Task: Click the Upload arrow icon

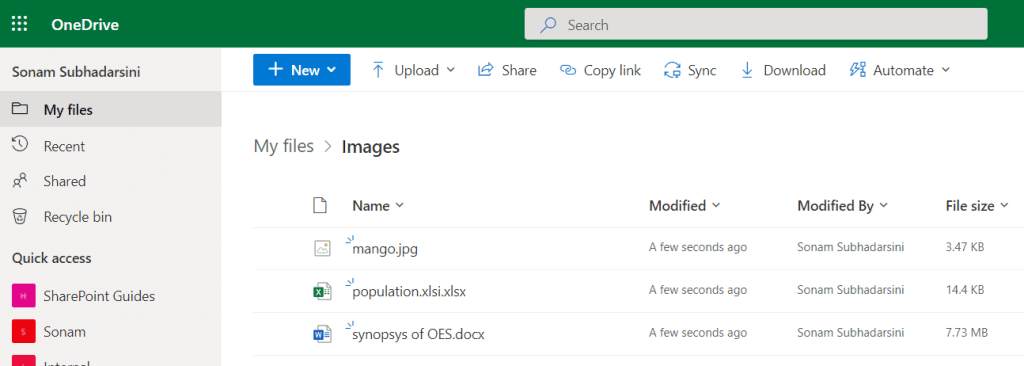Action: click(x=378, y=70)
